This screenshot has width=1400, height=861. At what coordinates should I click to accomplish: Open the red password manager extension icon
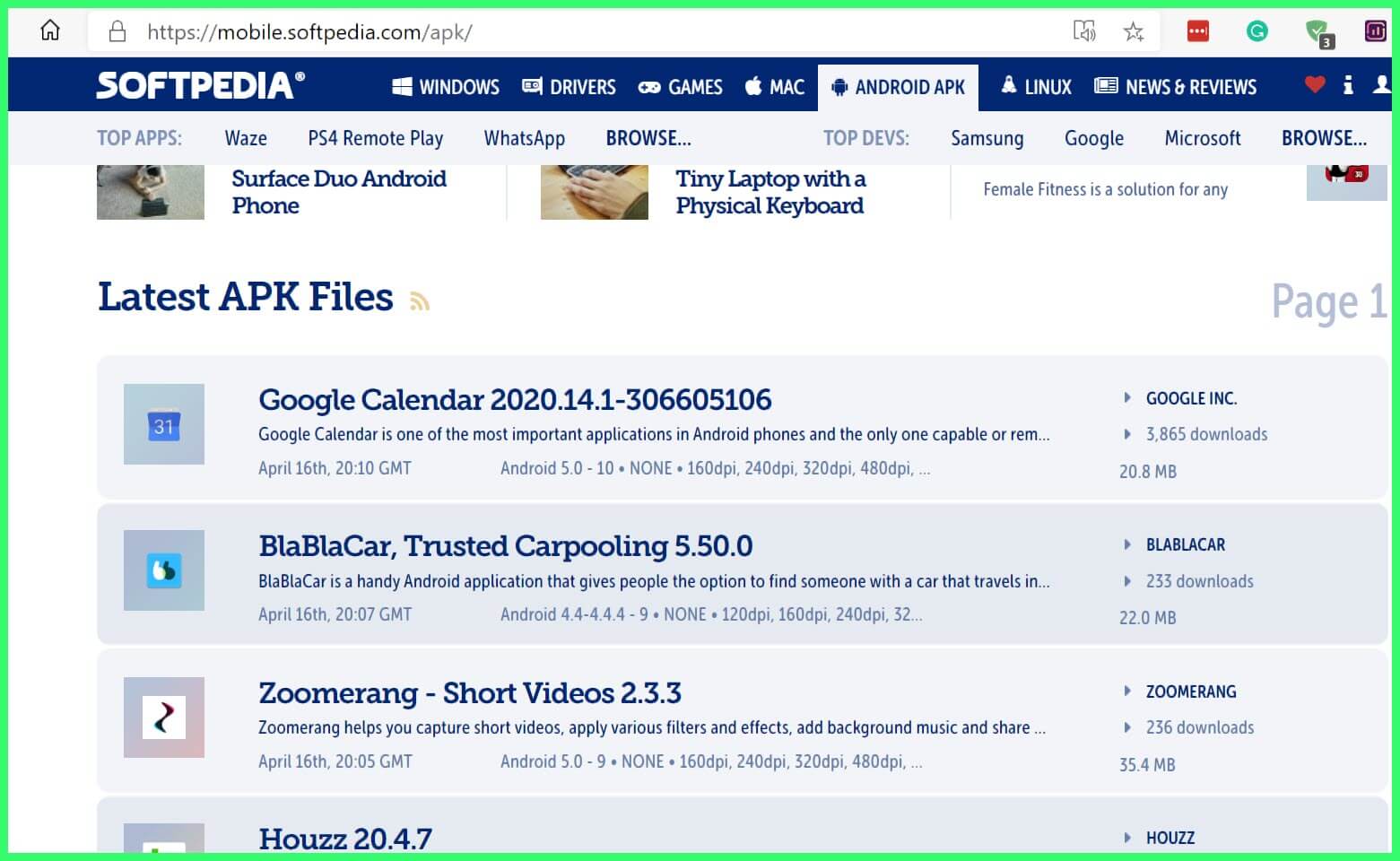[1198, 31]
